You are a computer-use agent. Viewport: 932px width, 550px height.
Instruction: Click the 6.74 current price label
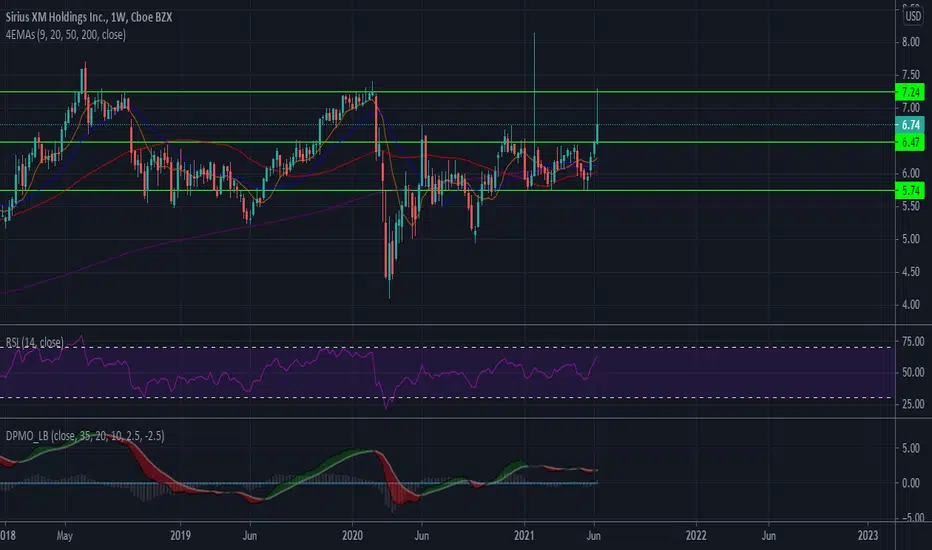[x=910, y=125]
